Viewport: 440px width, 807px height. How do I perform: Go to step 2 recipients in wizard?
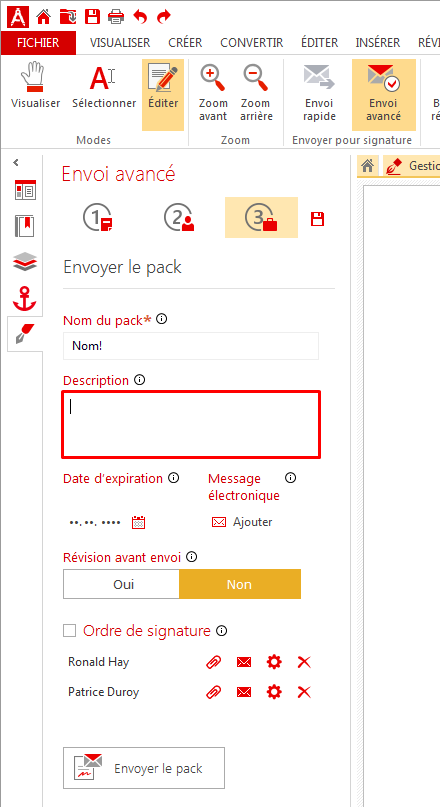tap(179, 217)
